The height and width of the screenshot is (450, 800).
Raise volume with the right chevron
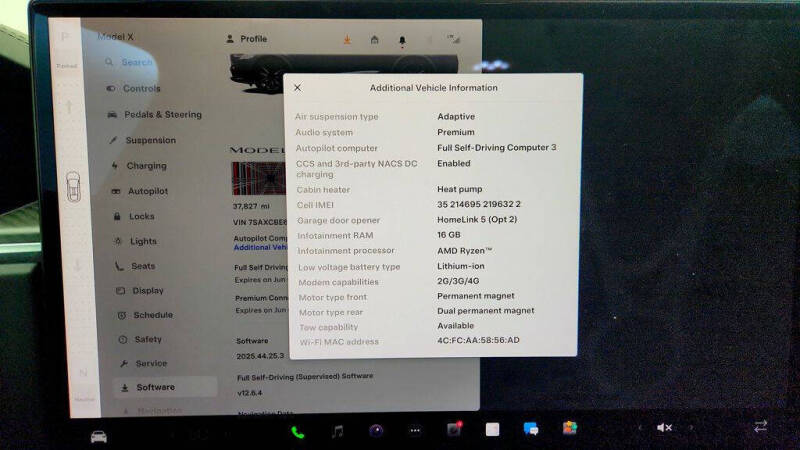pos(691,428)
